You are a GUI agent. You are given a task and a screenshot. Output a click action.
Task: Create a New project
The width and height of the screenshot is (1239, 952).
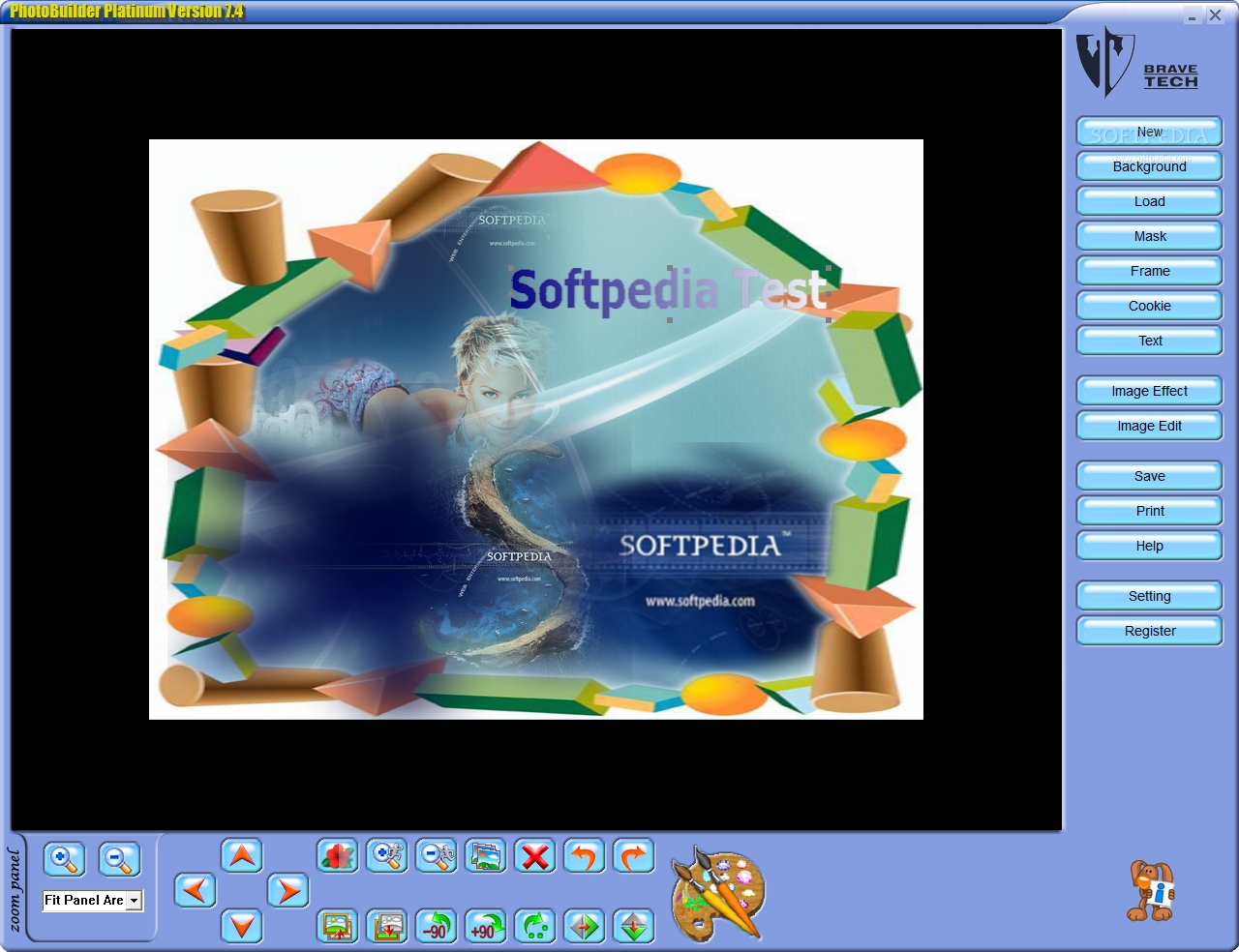pos(1150,132)
